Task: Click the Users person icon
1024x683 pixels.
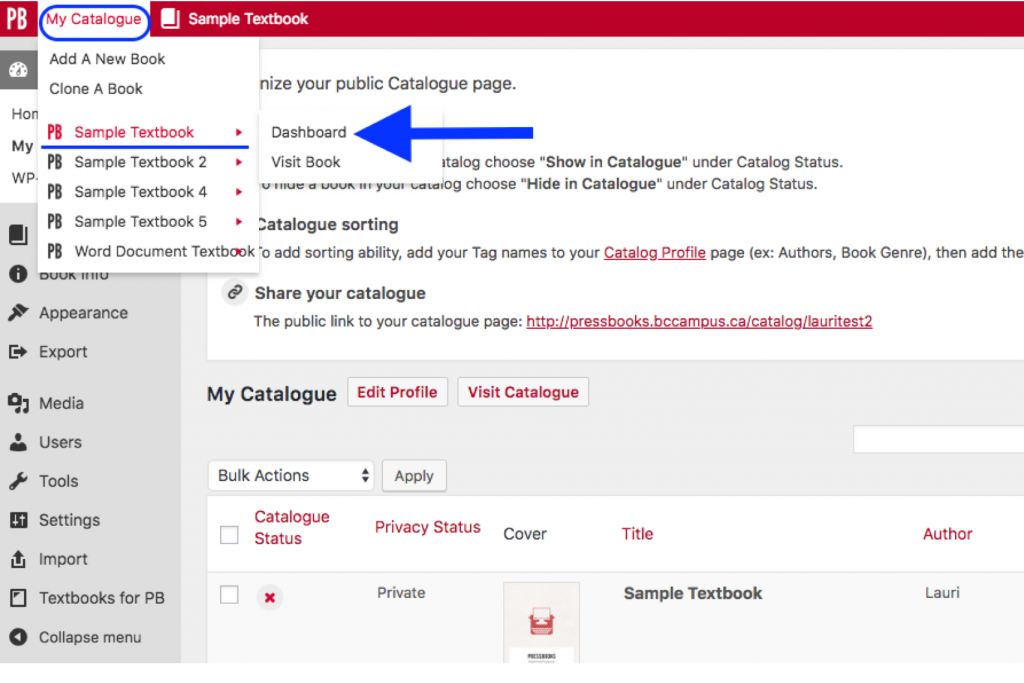Action: click(x=18, y=442)
